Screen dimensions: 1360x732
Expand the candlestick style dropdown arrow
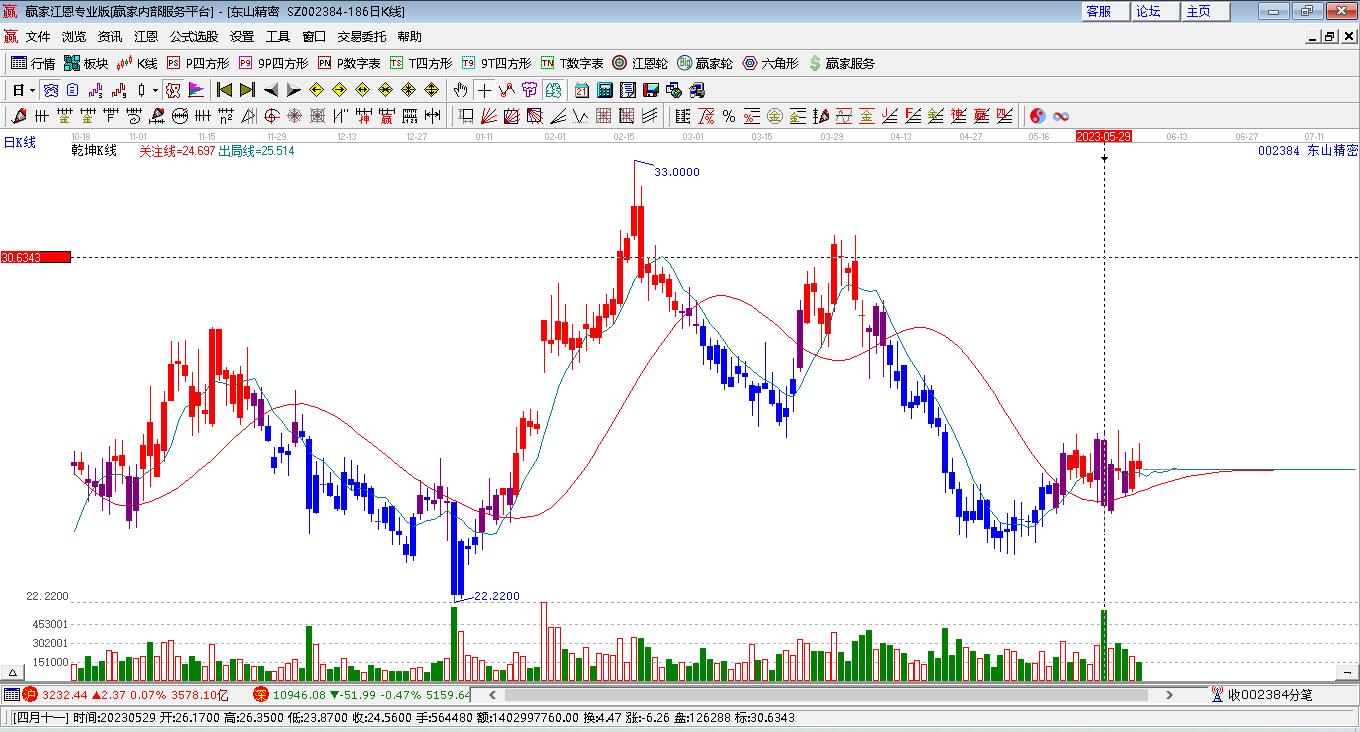pos(155,90)
